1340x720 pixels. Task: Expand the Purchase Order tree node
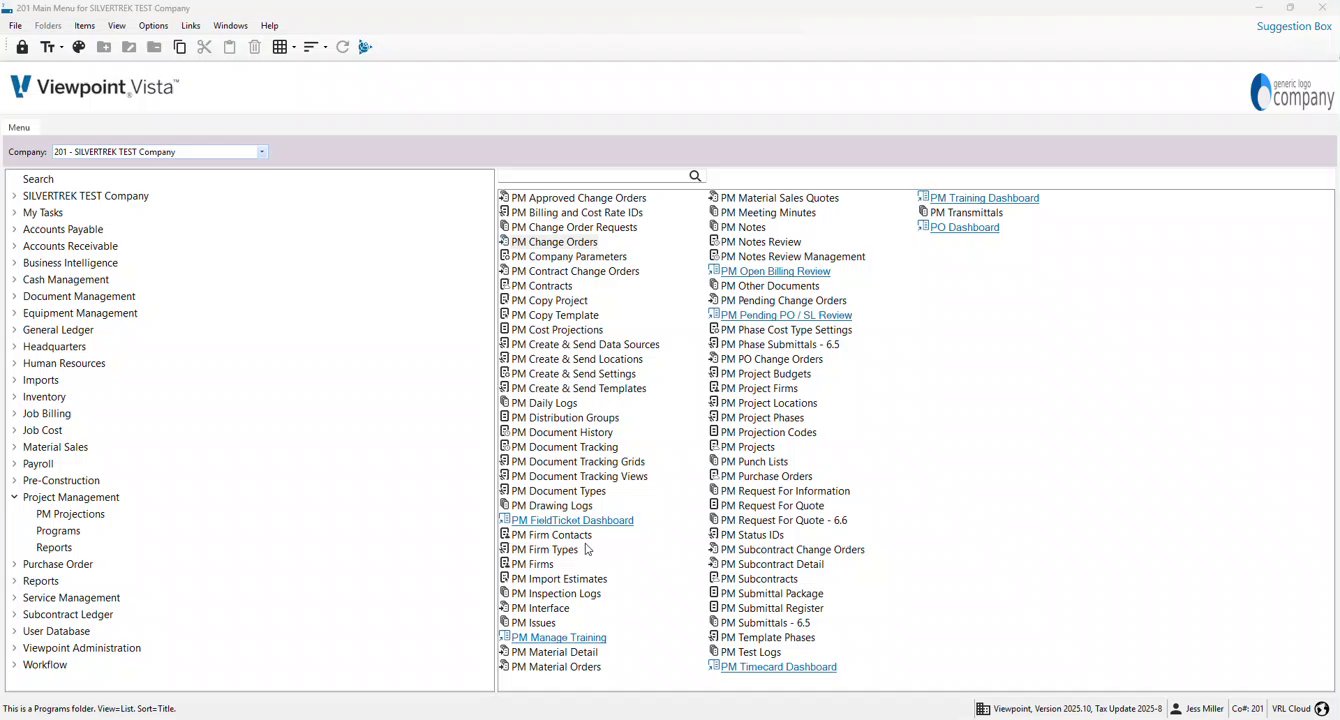pos(14,564)
